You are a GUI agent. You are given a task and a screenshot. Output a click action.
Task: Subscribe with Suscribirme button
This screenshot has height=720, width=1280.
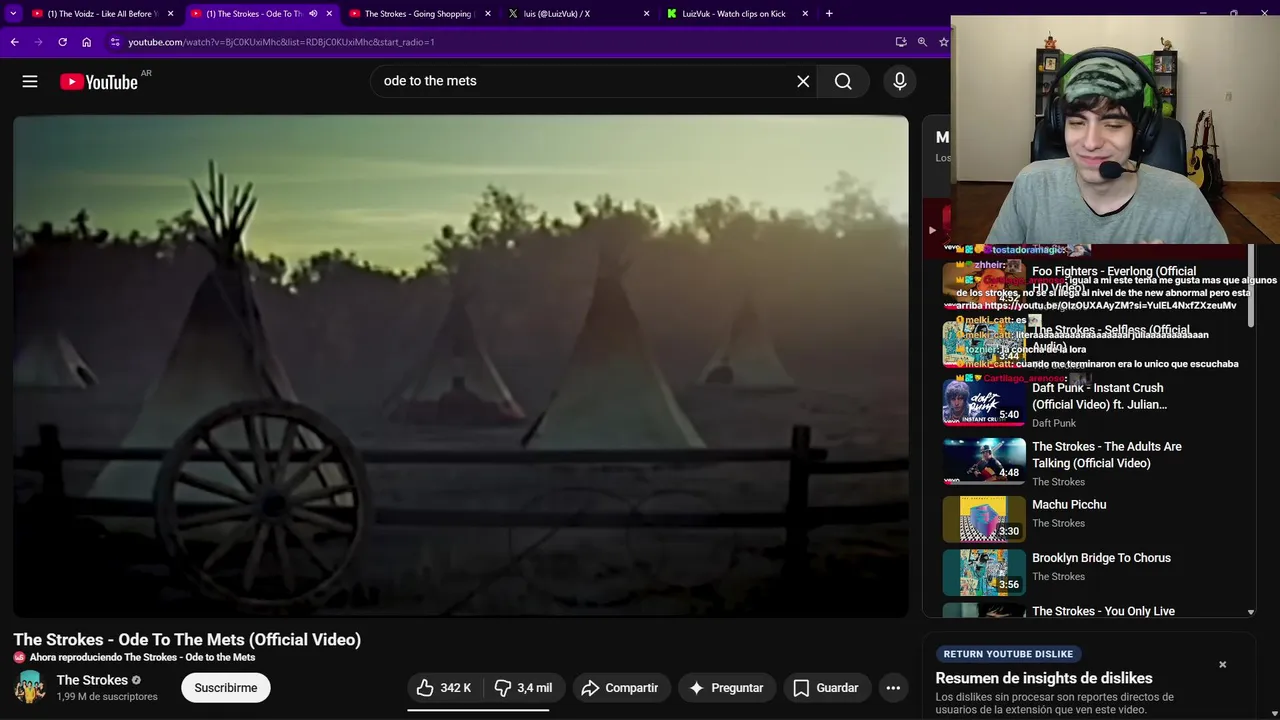pos(226,688)
